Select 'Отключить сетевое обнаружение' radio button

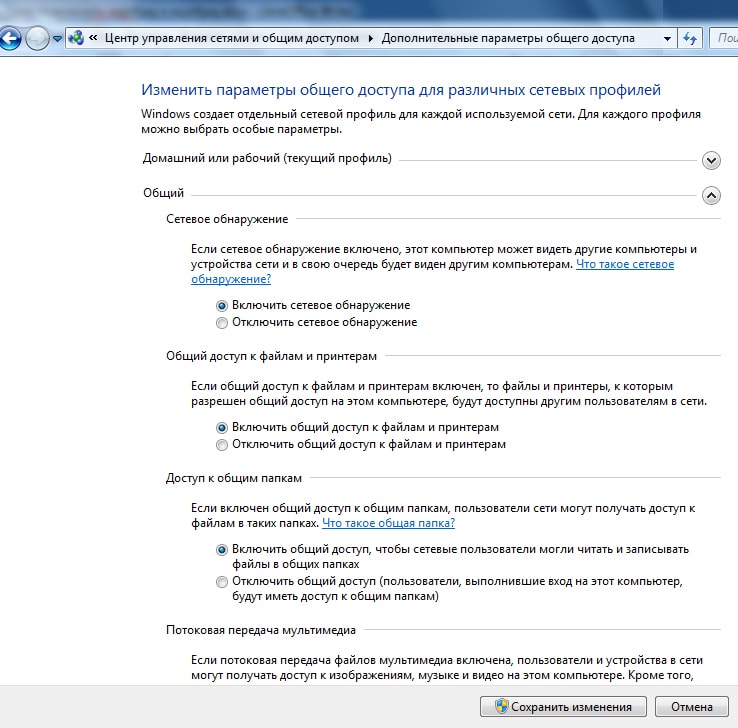click(222, 323)
